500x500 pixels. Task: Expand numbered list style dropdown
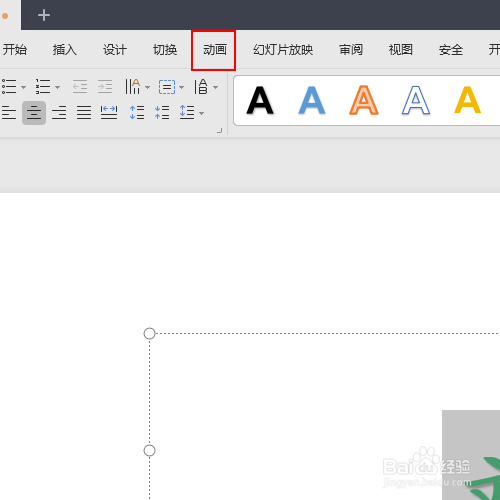coord(57,87)
